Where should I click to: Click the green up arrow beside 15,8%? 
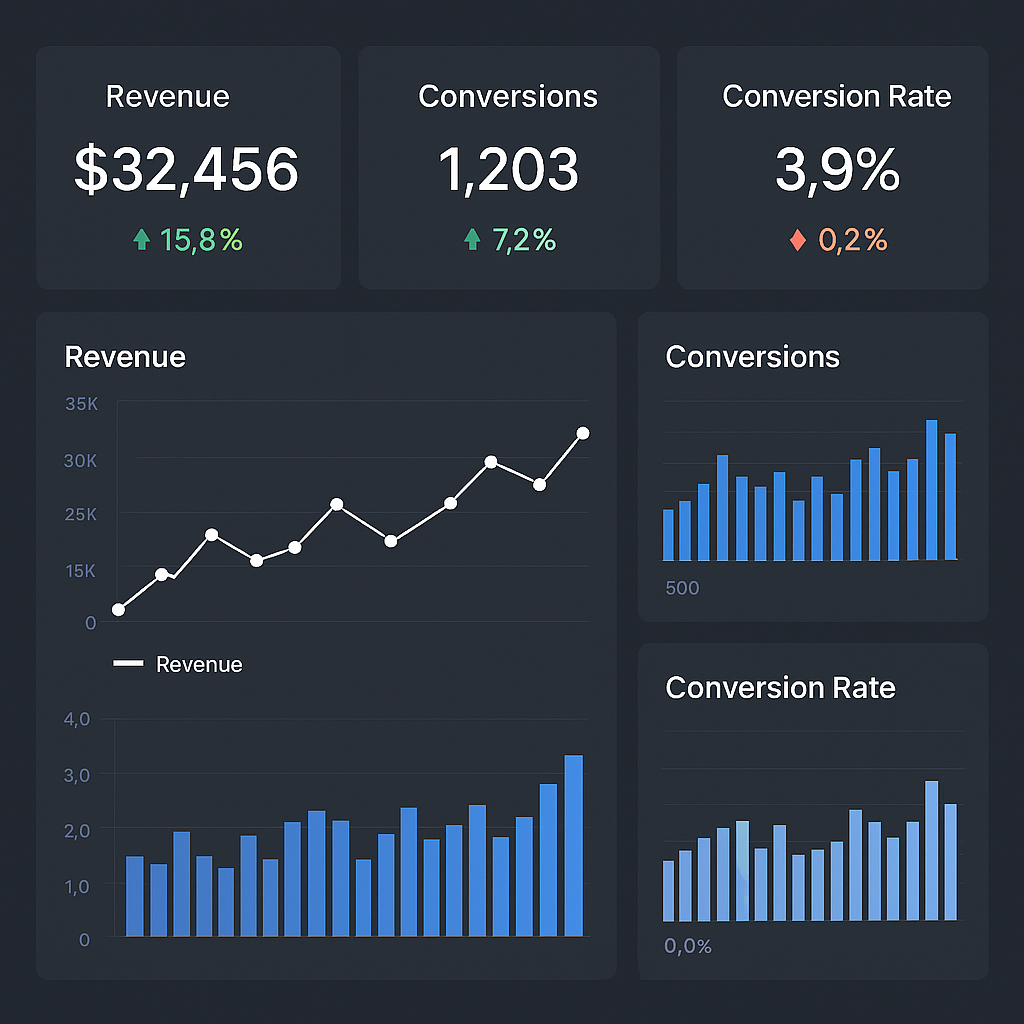coord(142,239)
